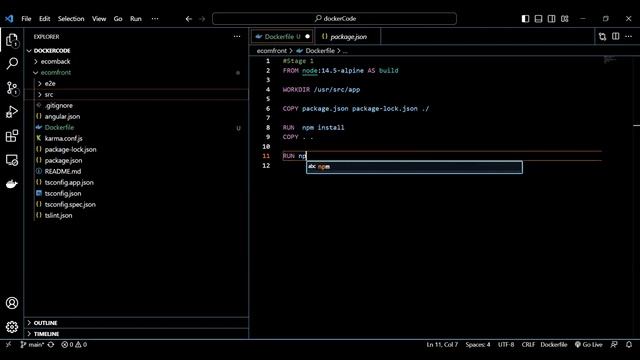The height and width of the screenshot is (360, 640).
Task: Open the Explorer views and more actions menu
Action: pos(237,37)
